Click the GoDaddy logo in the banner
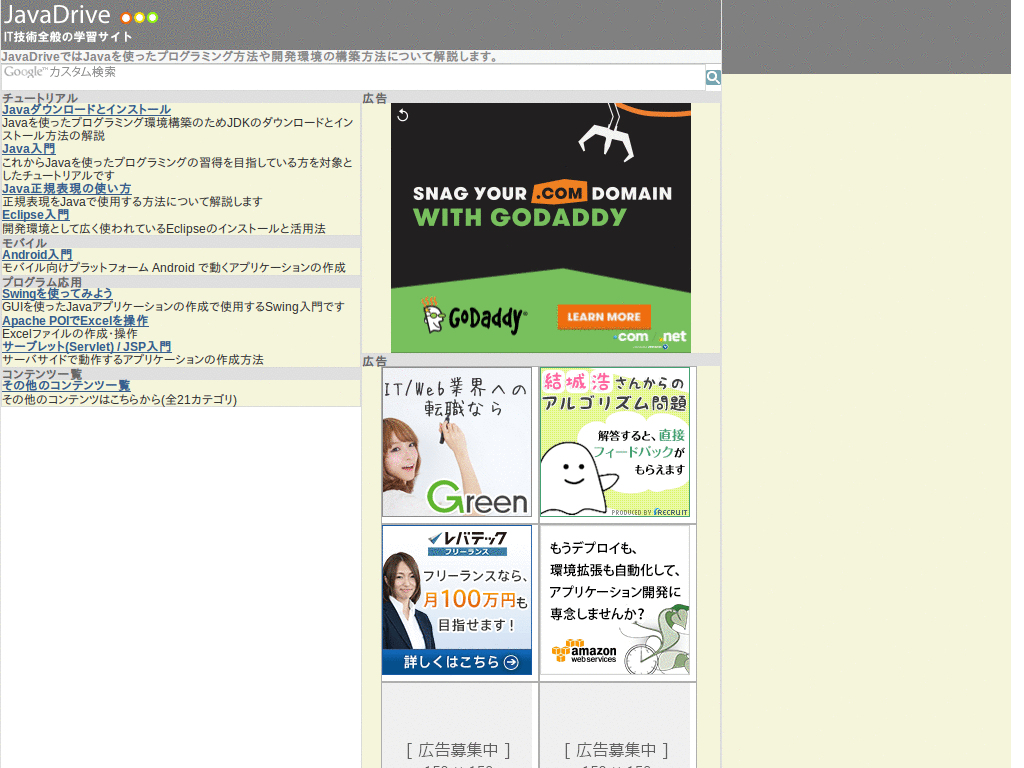This screenshot has width=1024, height=768. [474, 317]
